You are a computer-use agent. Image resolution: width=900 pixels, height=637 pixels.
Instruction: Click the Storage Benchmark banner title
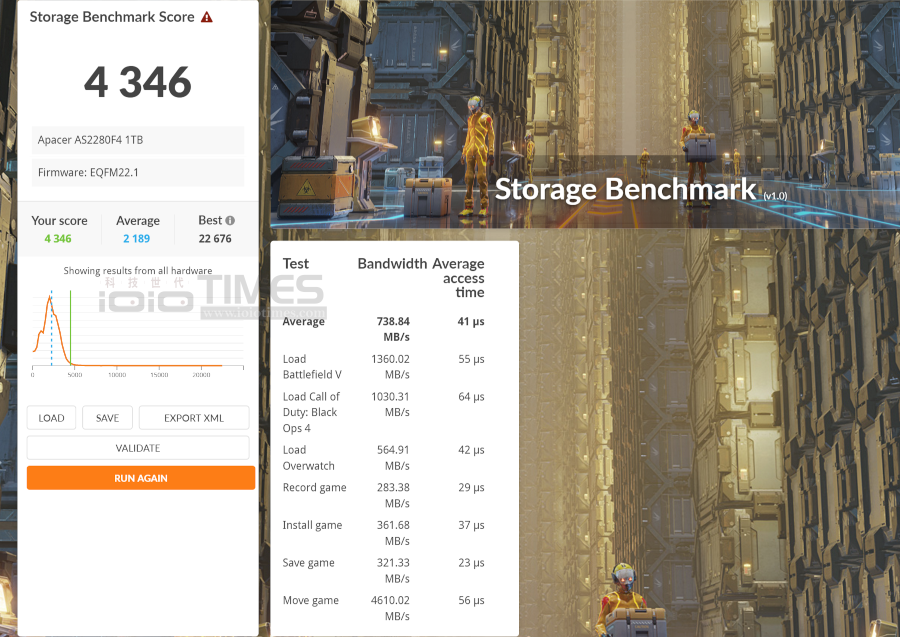pos(626,189)
